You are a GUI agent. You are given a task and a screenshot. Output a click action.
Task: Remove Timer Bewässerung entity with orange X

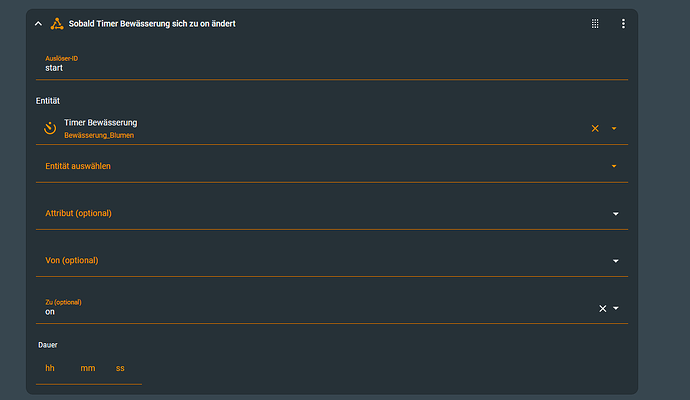coord(595,128)
